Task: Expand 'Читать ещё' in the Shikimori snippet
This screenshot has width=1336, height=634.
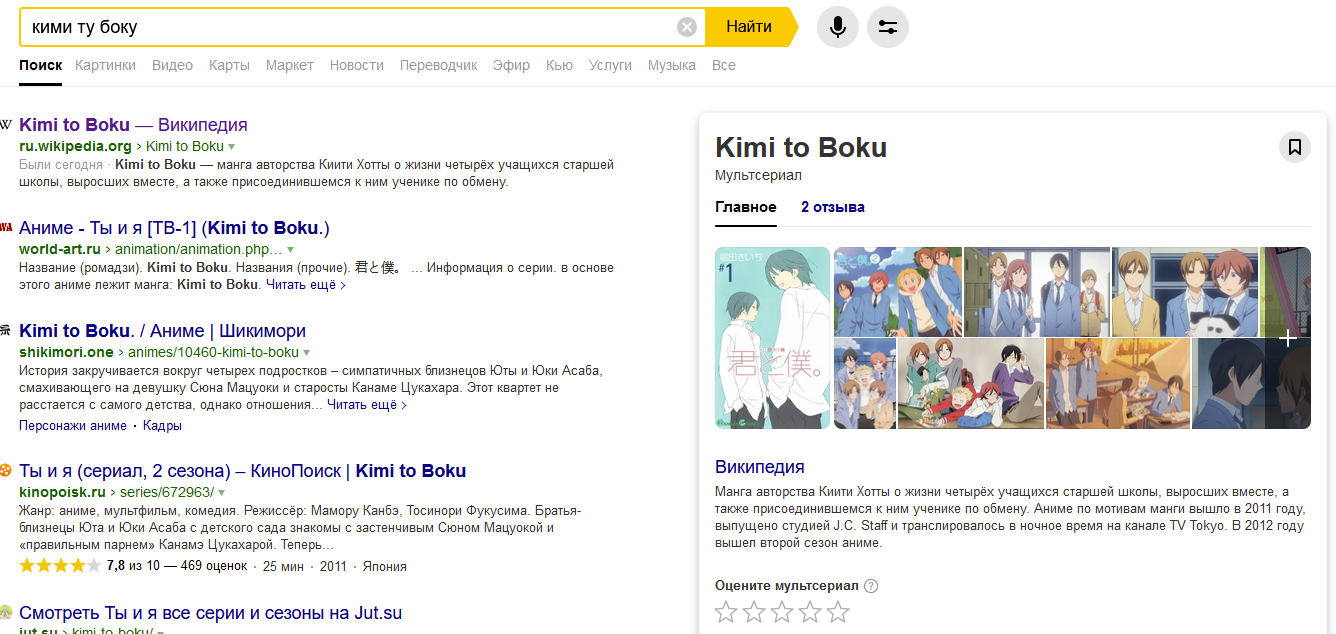Action: (x=367, y=405)
